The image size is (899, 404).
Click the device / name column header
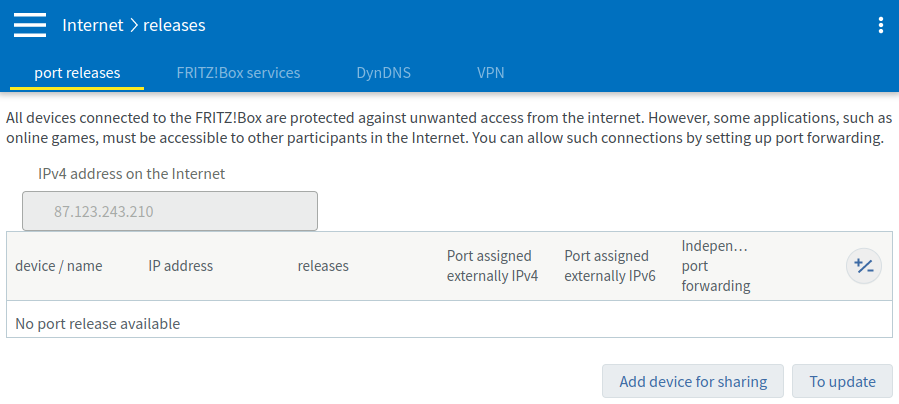coord(59,266)
